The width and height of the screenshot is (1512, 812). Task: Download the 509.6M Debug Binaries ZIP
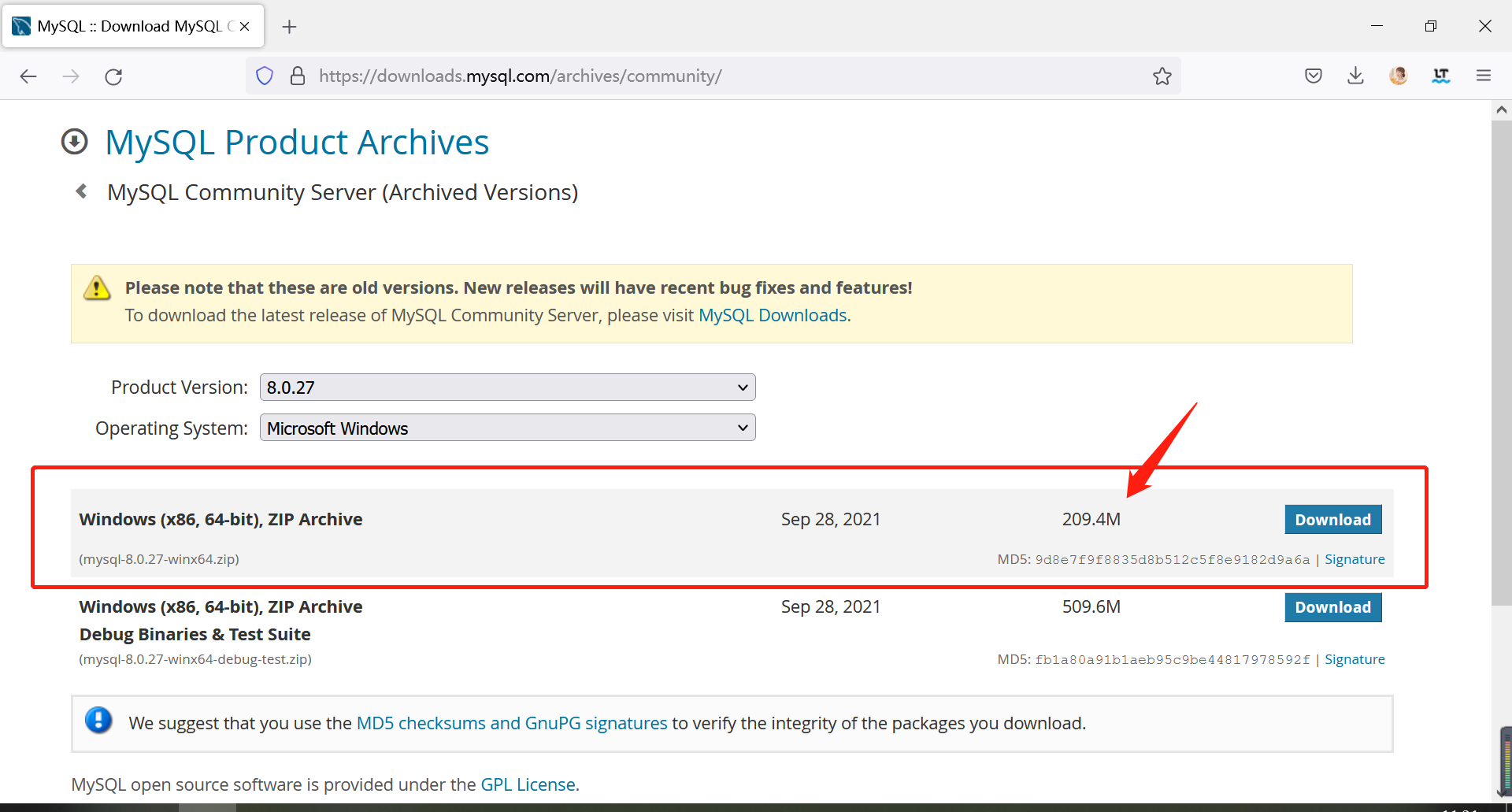click(1333, 607)
